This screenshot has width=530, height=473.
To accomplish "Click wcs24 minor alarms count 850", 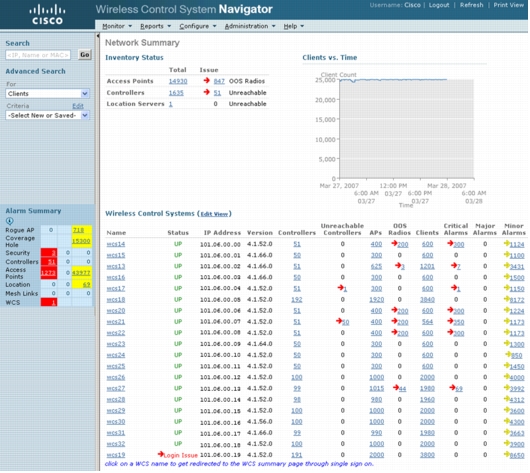I will pyautogui.click(x=517, y=356).
